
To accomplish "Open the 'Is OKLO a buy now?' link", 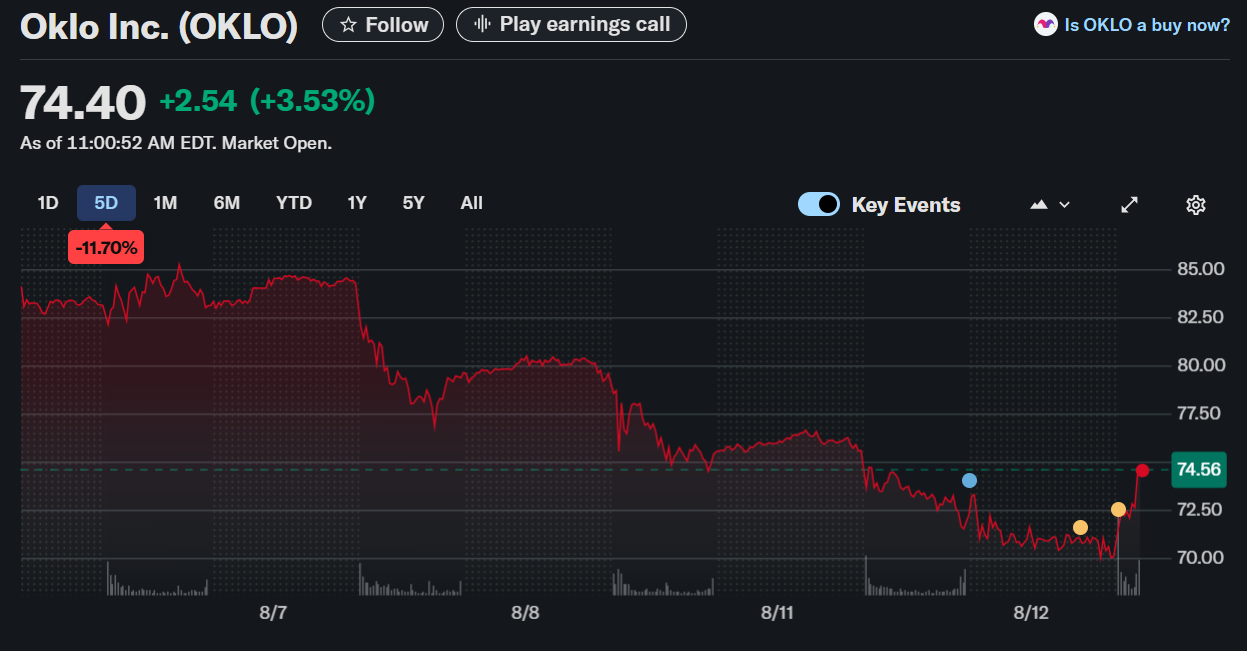I will pyautogui.click(x=1132, y=25).
